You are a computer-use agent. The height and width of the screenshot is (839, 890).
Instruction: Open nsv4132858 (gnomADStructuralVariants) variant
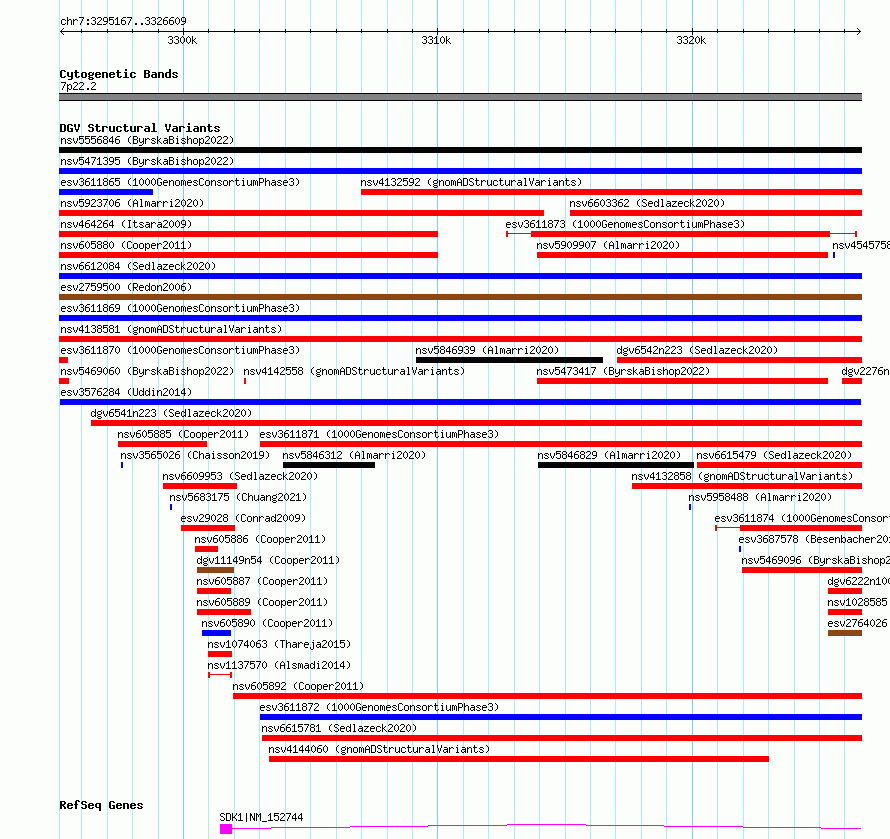coord(742,476)
